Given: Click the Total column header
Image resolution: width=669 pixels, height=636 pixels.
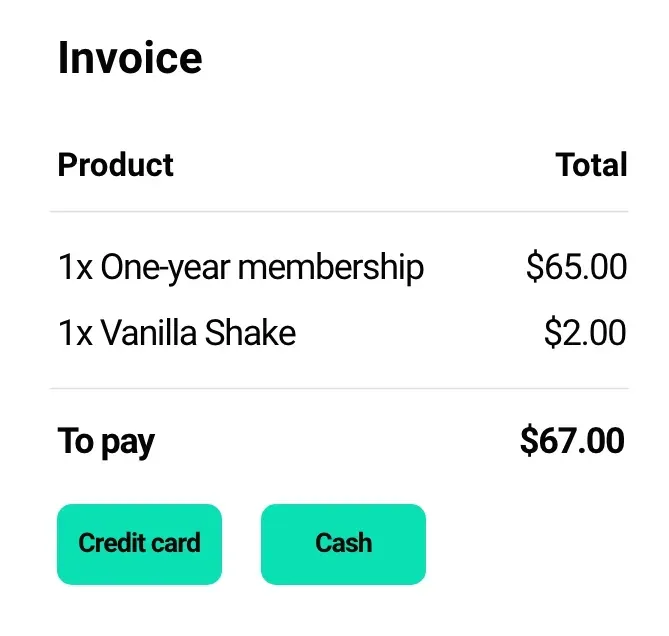Looking at the screenshot, I should [591, 165].
